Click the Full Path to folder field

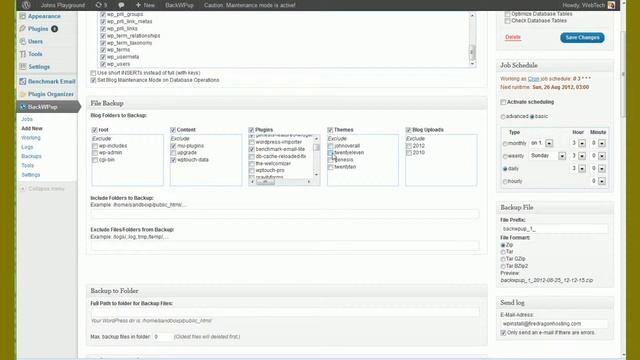pos(285,312)
